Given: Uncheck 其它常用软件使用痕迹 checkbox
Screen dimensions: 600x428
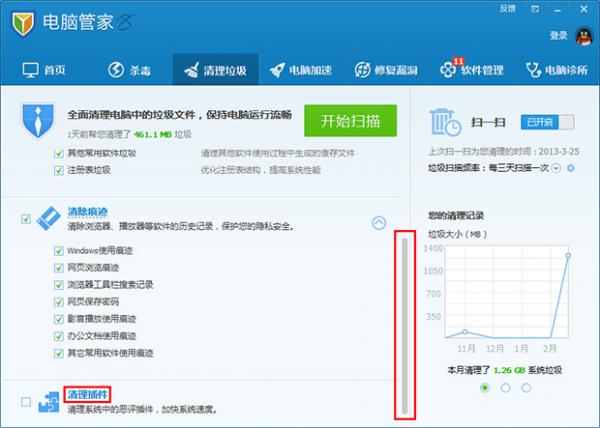Looking at the screenshot, I should pos(59,353).
